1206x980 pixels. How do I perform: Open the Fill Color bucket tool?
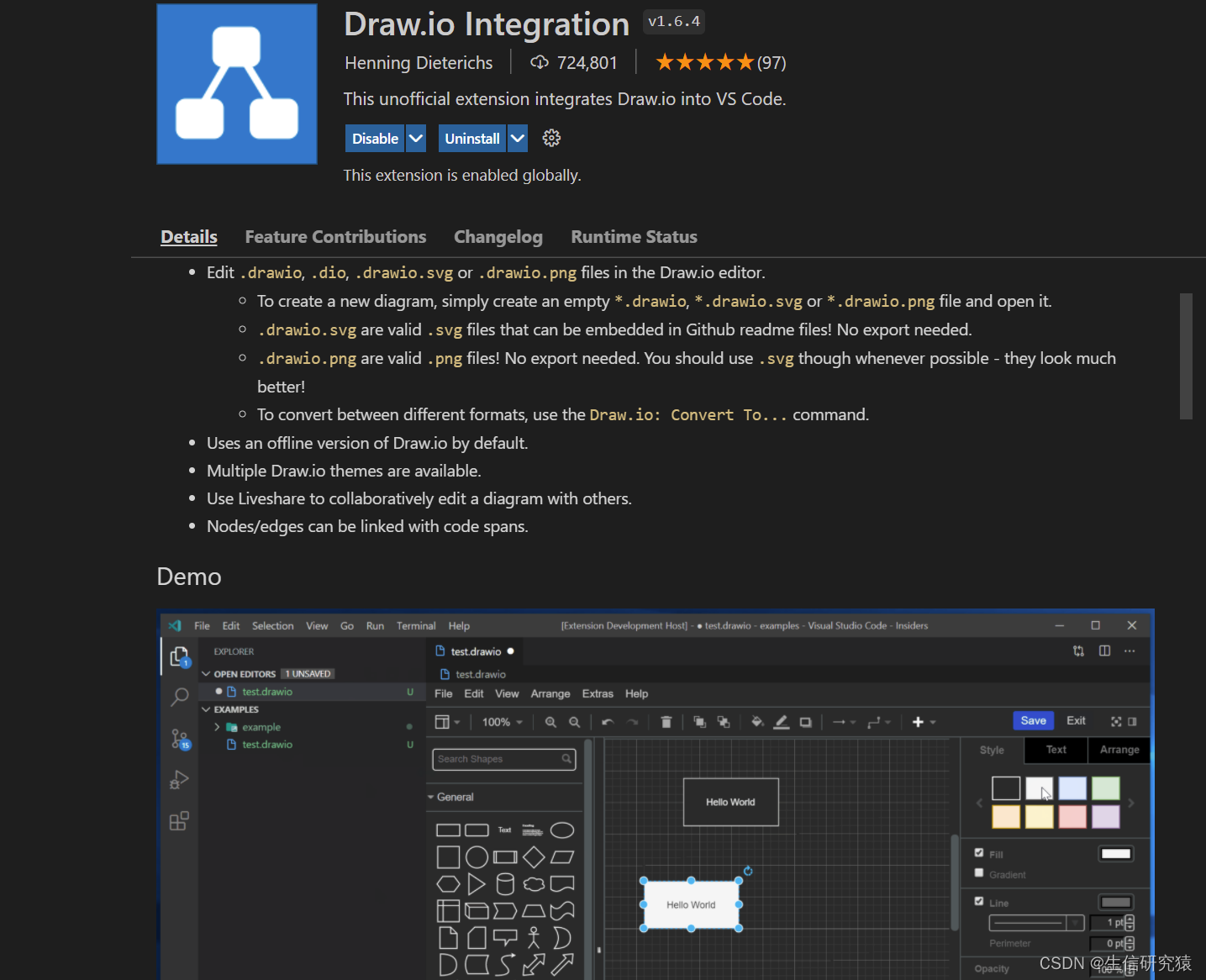[757, 721]
